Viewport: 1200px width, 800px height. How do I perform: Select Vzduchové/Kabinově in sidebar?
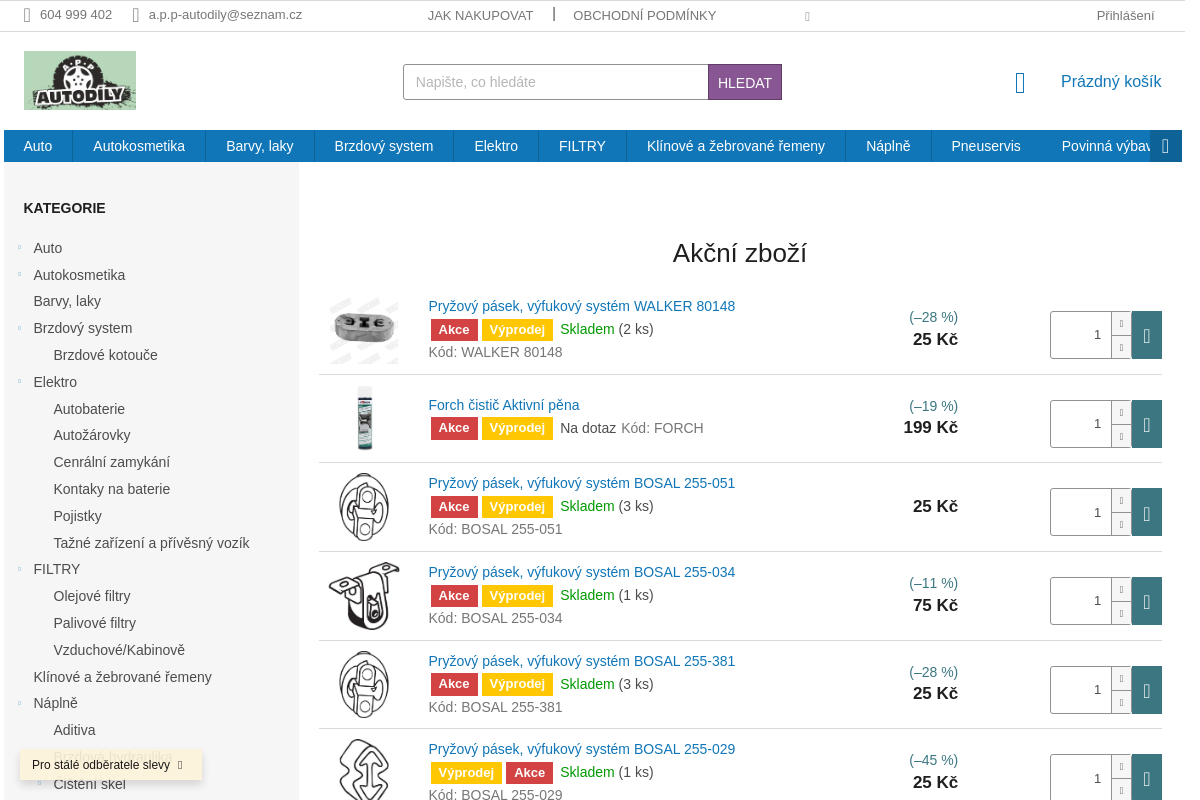(119, 650)
